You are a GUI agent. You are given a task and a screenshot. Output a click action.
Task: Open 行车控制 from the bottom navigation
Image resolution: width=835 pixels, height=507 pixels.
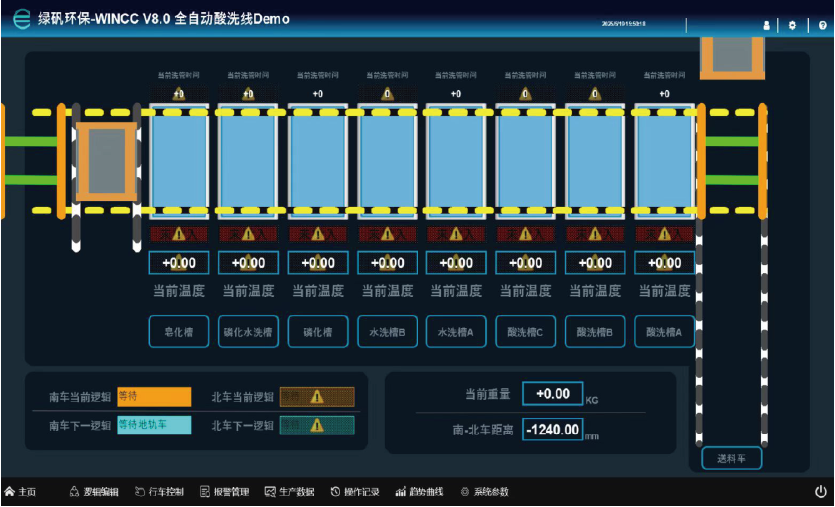(159, 492)
